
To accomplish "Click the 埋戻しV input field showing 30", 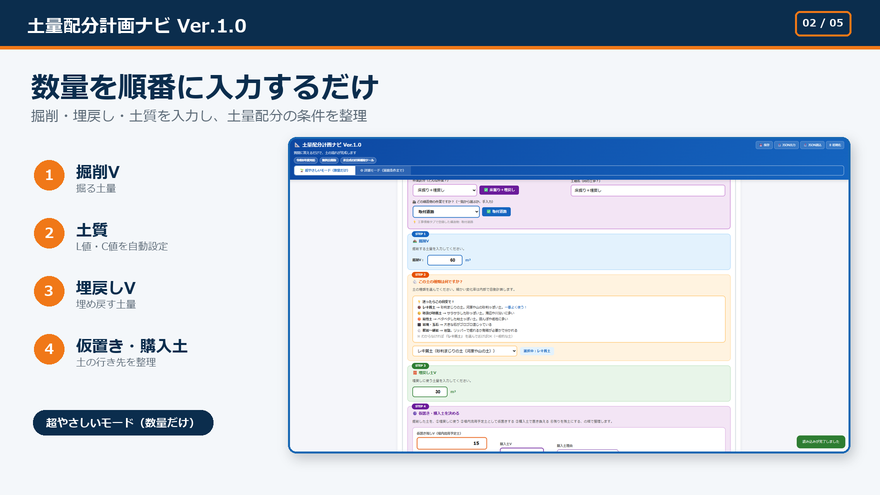I will click(x=430, y=392).
